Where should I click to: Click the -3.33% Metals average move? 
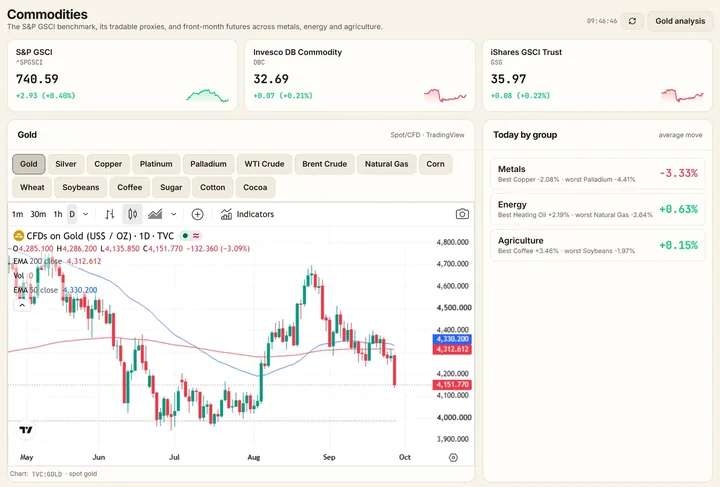(x=679, y=173)
